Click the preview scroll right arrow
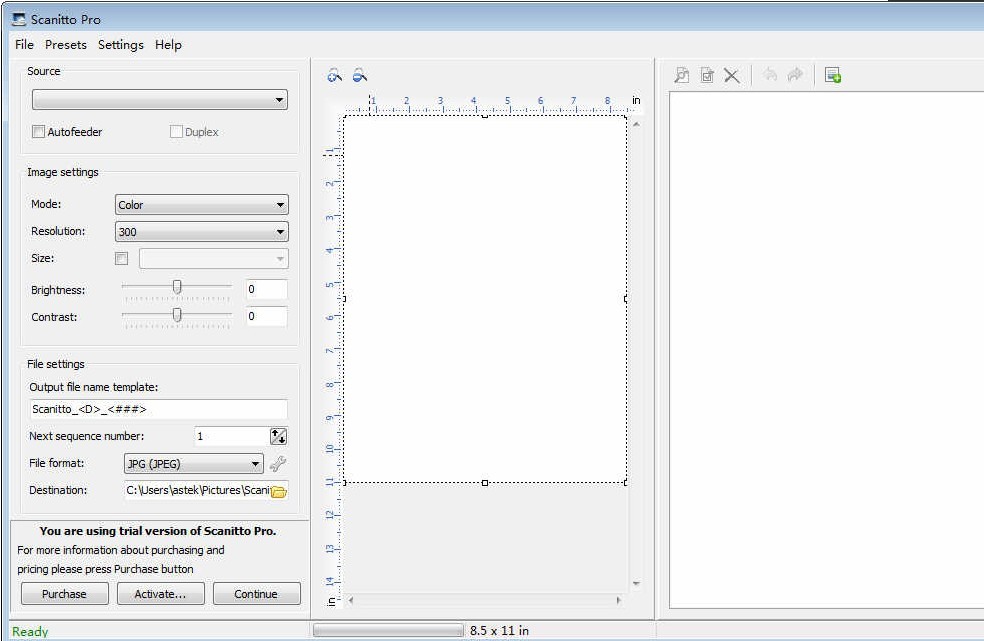This screenshot has width=984, height=641. pos(619,600)
